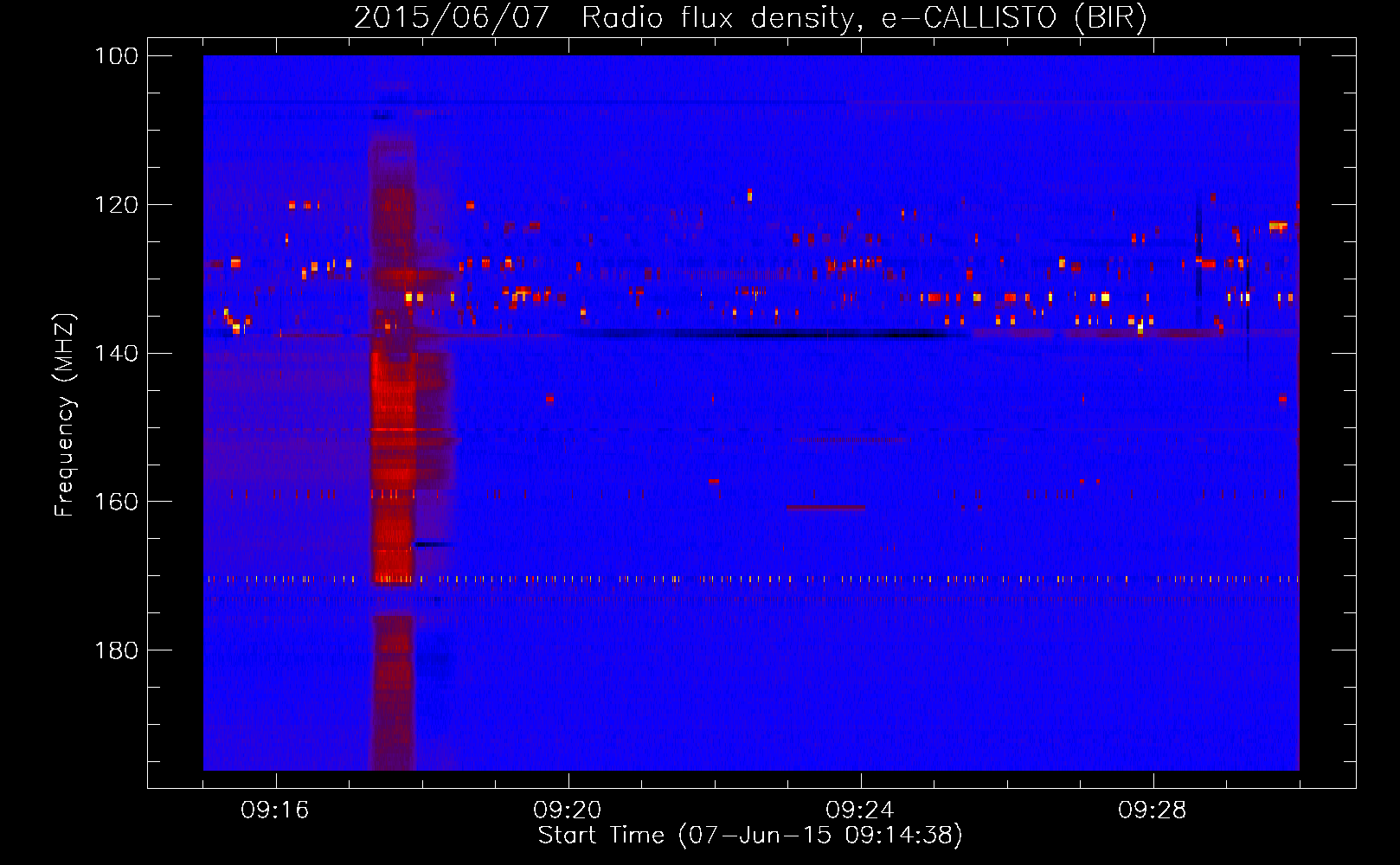
Task: Click the "Frequency (MHZ)" axis label
Action: point(65,414)
